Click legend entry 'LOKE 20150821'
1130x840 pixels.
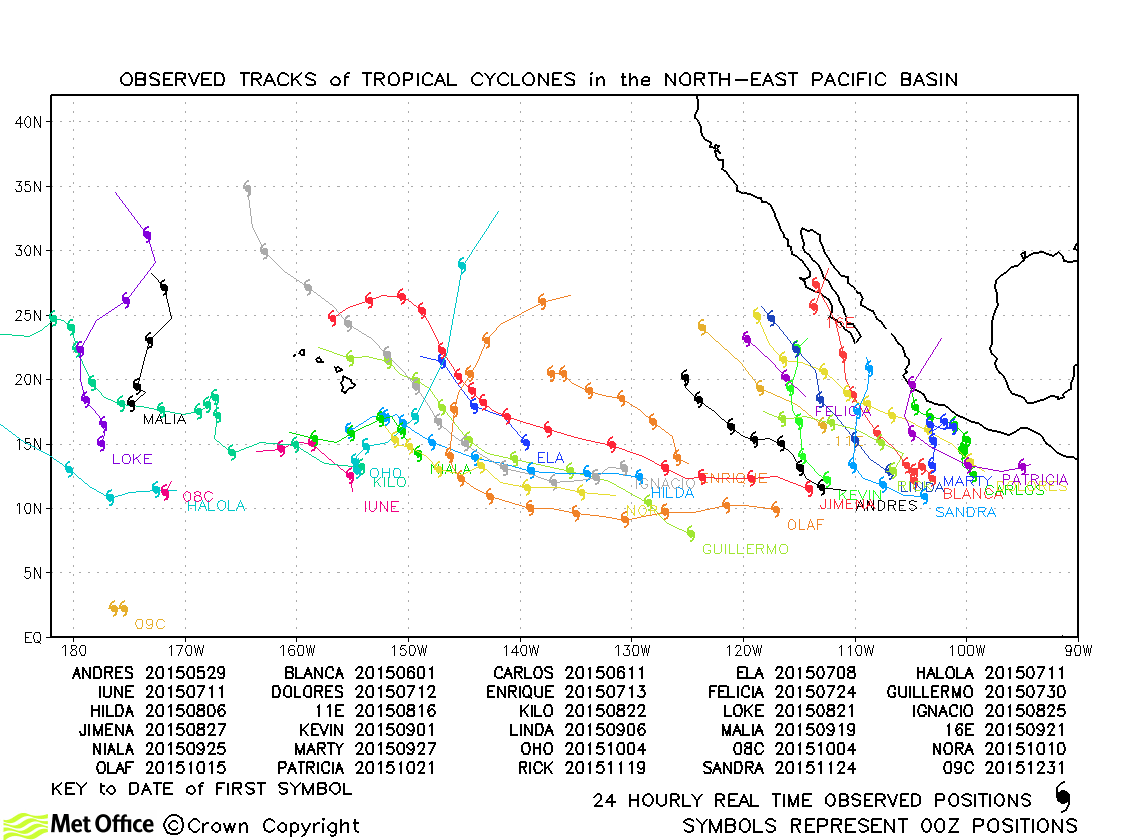(x=789, y=711)
